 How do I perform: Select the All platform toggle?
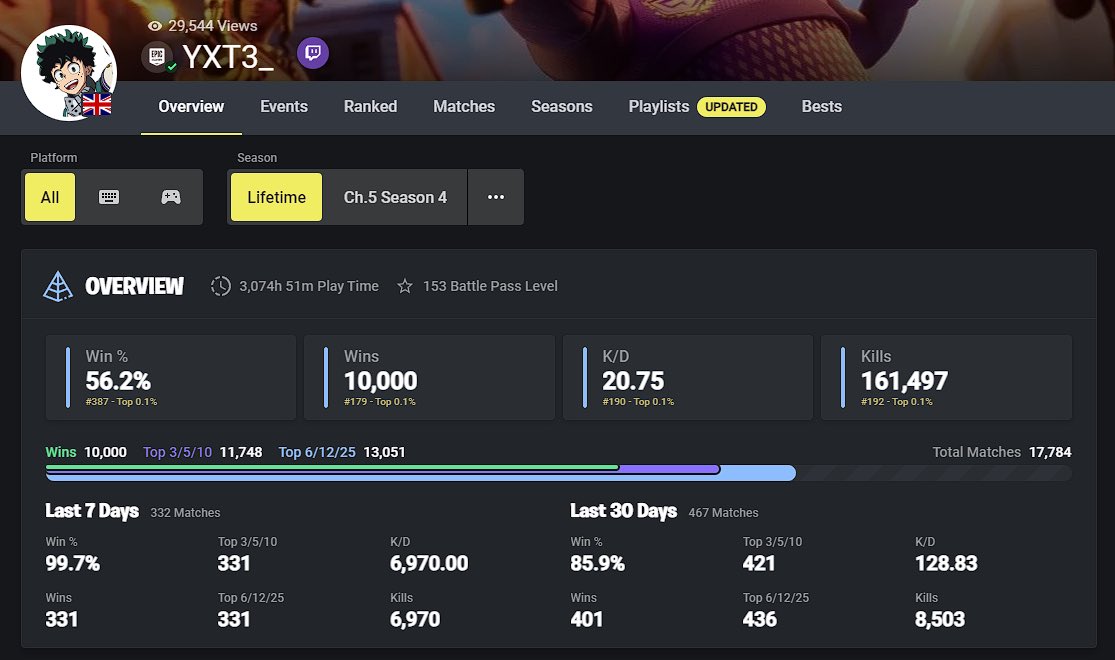pos(50,197)
